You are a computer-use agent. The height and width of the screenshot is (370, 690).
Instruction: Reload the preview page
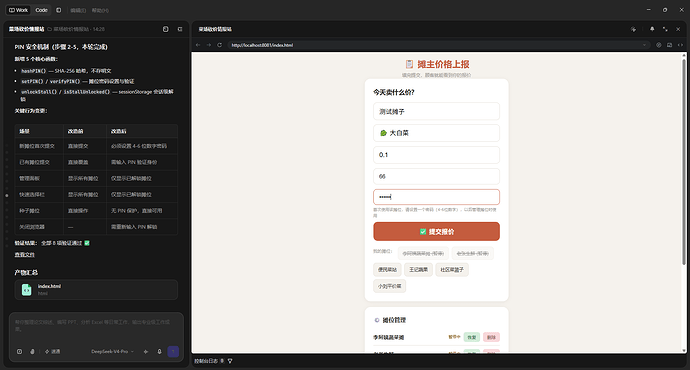pyautogui.click(x=220, y=45)
